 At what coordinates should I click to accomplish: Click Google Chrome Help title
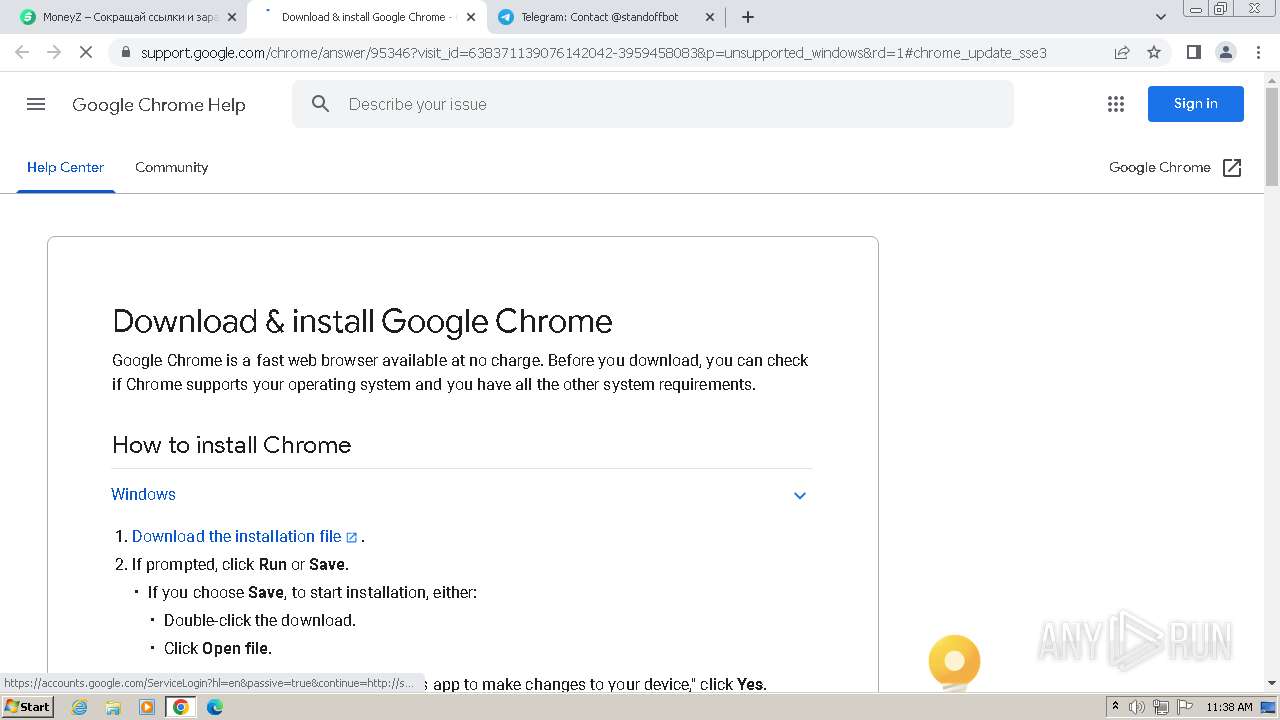(159, 105)
